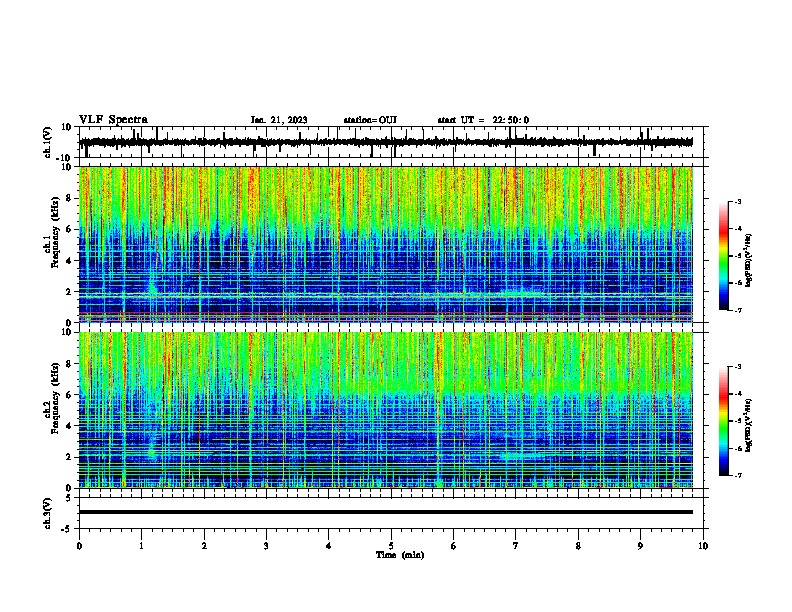Click the ch.2 color bar log(PSD) label

749,425
